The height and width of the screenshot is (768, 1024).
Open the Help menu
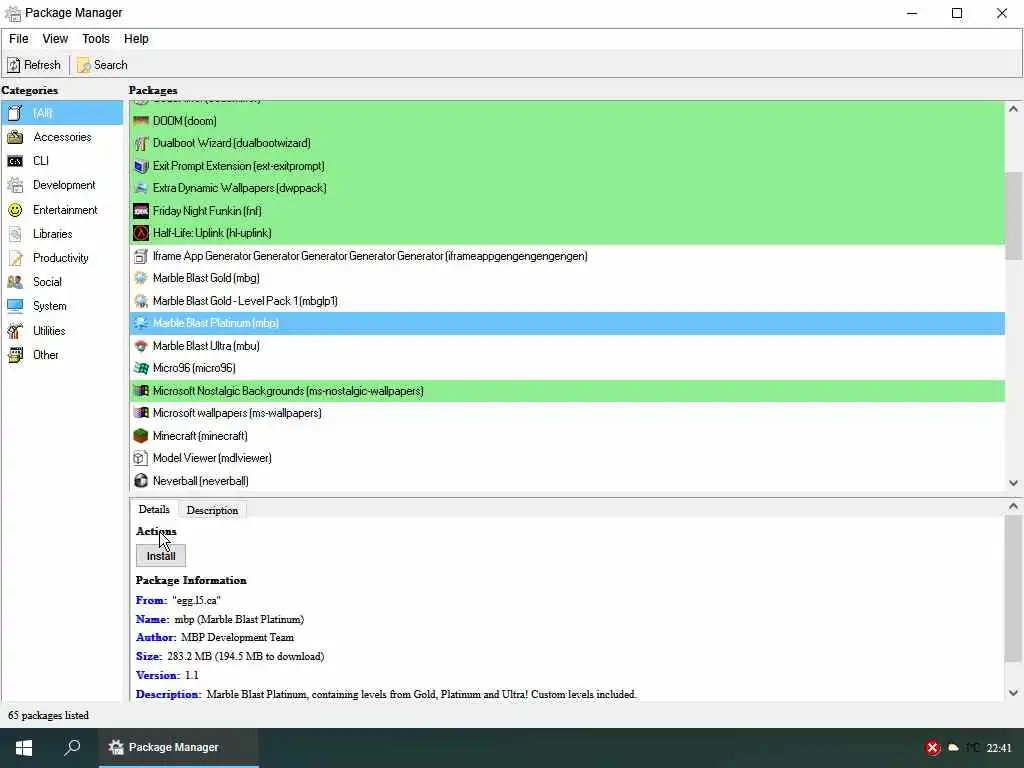click(136, 39)
